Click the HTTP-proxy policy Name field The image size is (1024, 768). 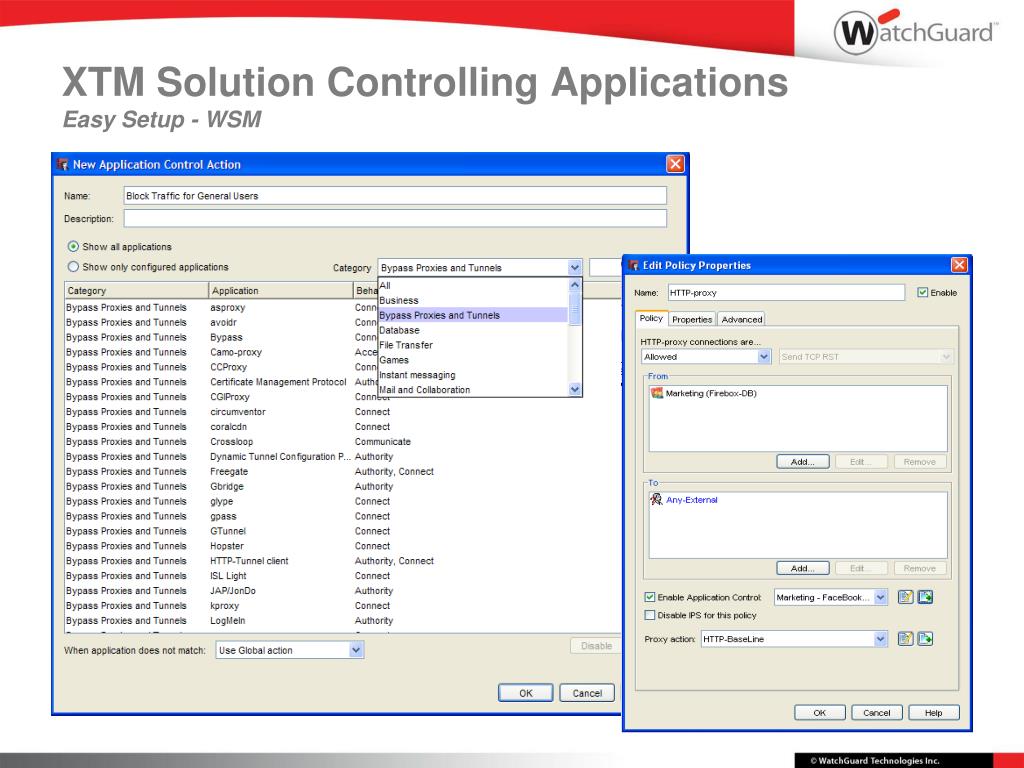[x=786, y=293]
